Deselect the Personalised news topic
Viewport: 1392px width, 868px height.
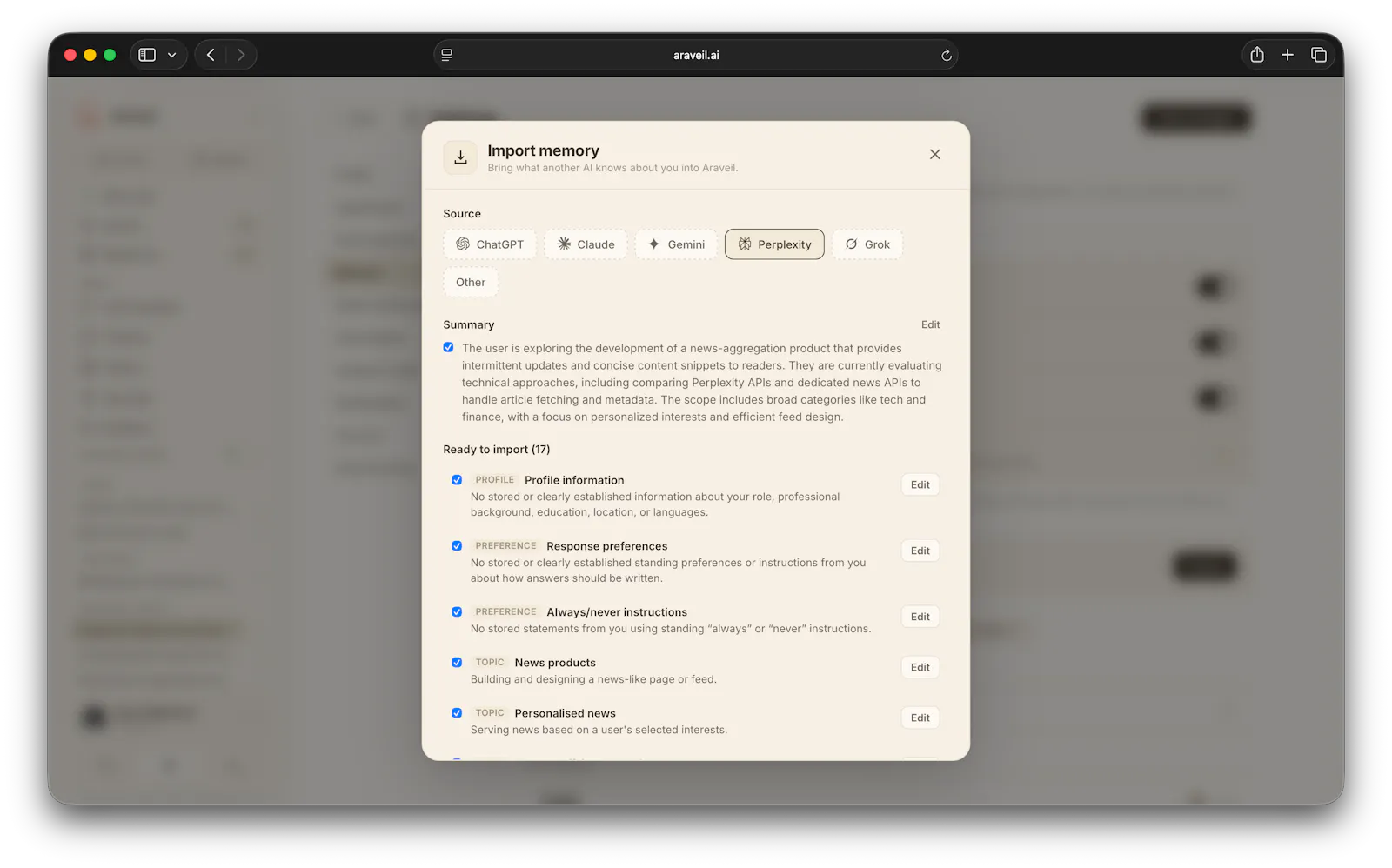(x=457, y=712)
